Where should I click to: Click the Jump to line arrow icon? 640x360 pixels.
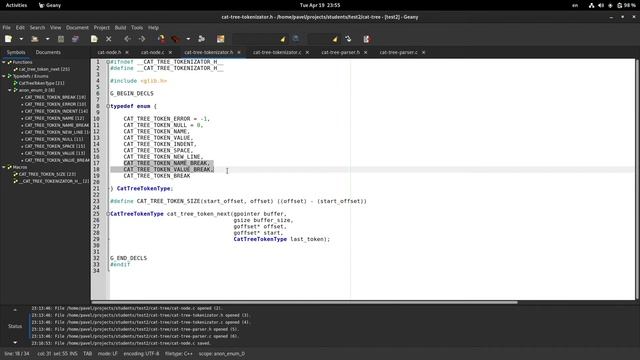click(x=348, y=39)
